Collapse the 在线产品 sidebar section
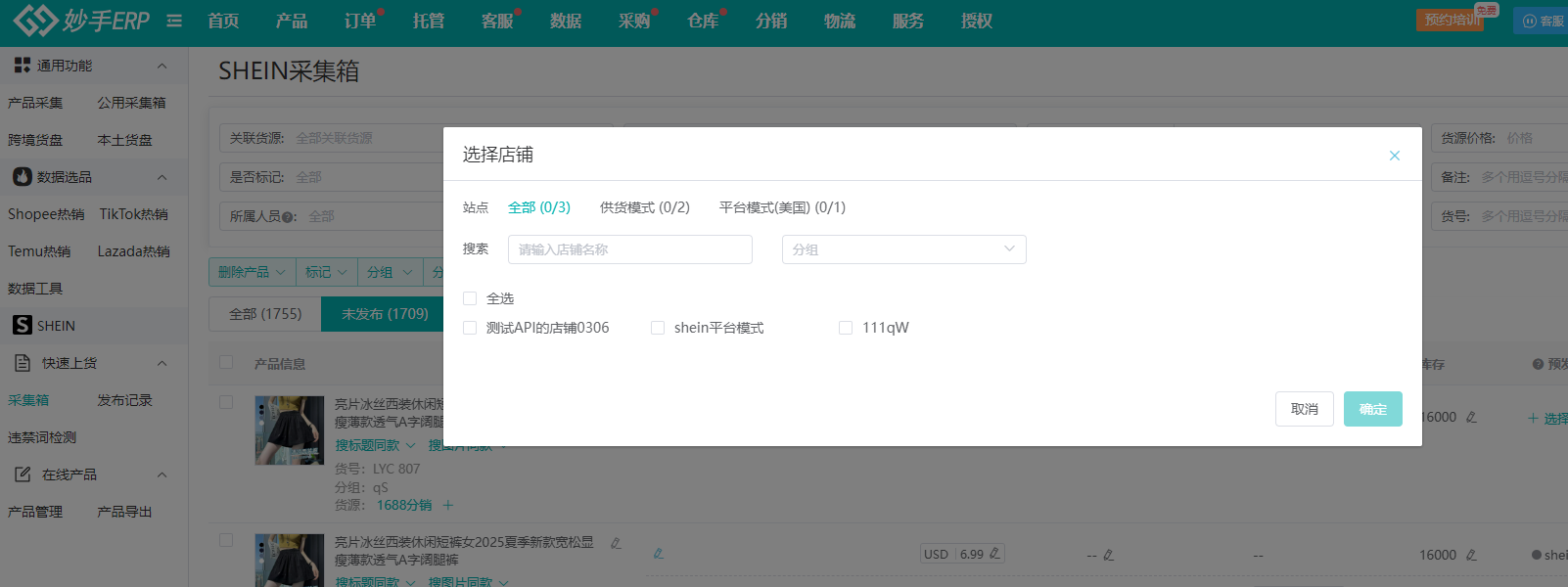 (x=162, y=474)
